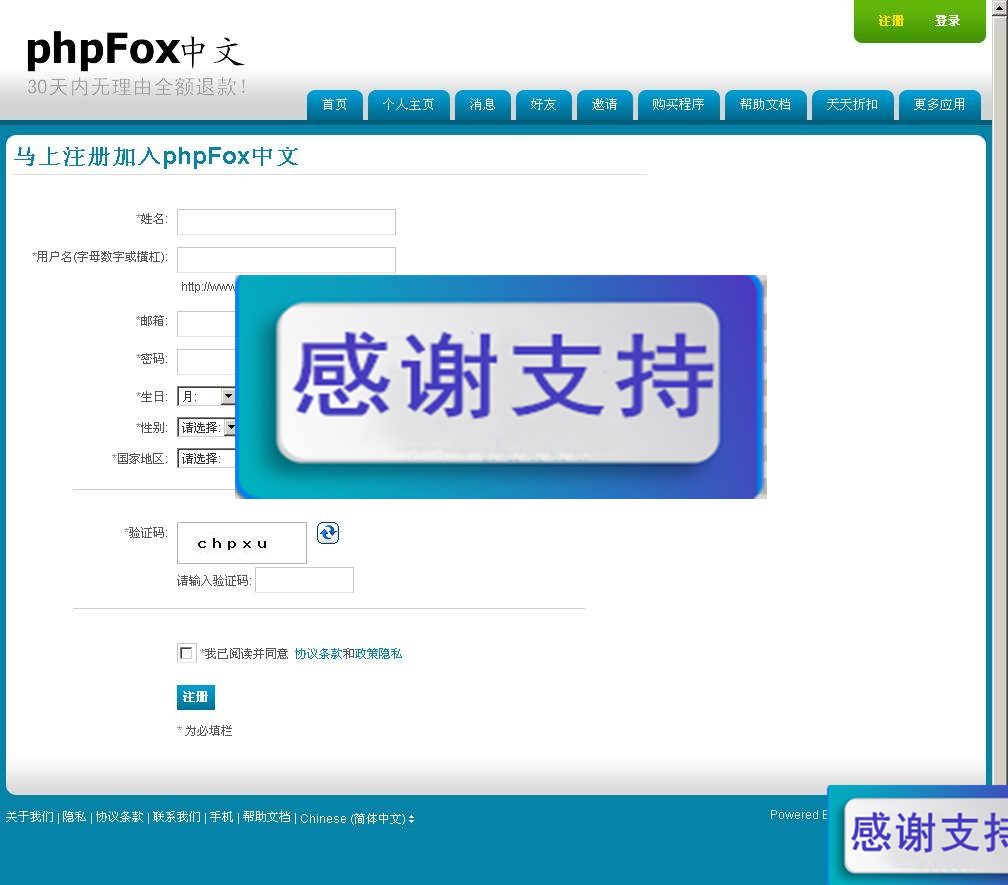The height and width of the screenshot is (885, 1008).
Task: Open the 国家地区 country dropdown
Action: click(206, 458)
